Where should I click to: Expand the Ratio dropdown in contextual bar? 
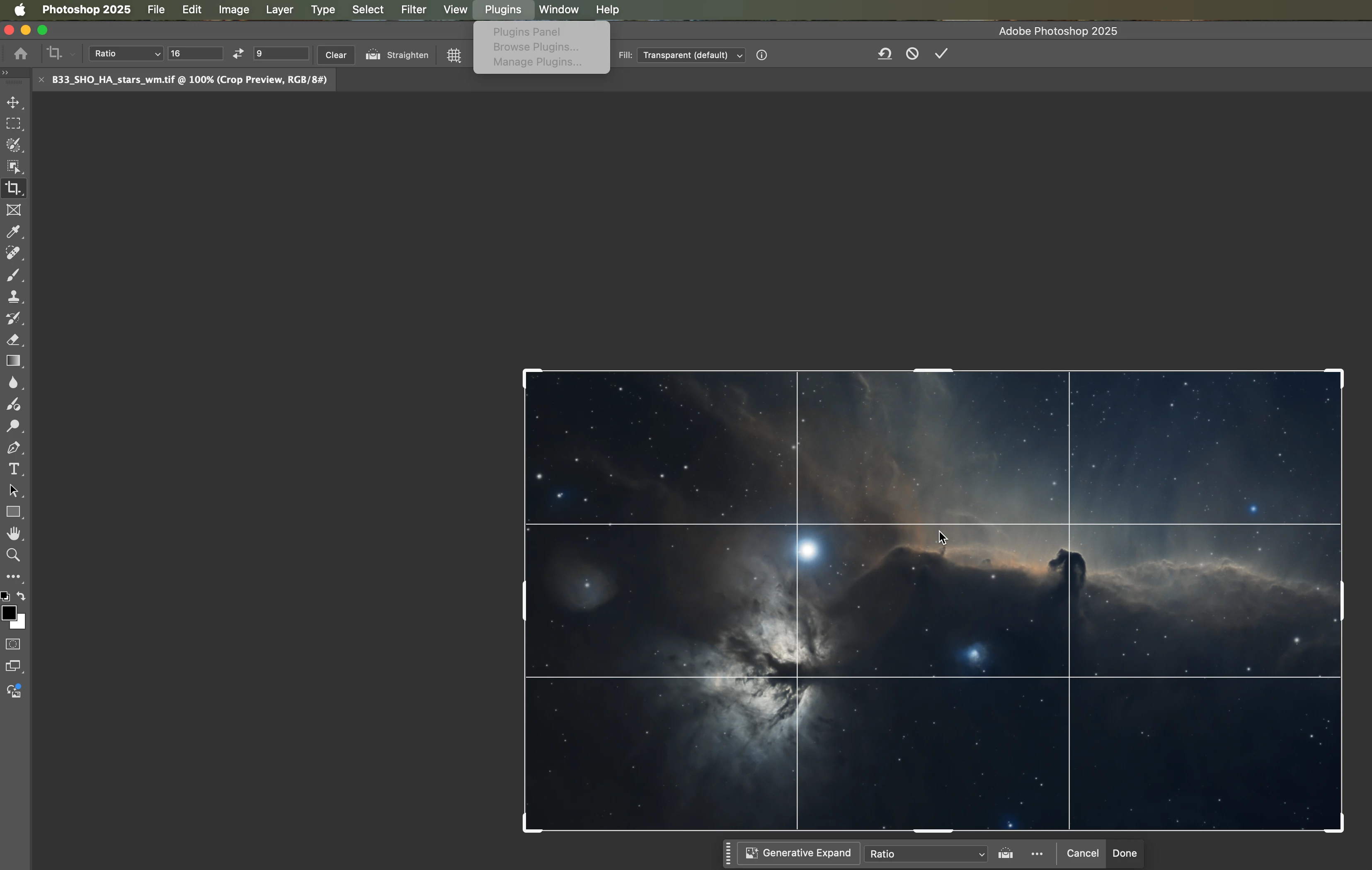926,853
